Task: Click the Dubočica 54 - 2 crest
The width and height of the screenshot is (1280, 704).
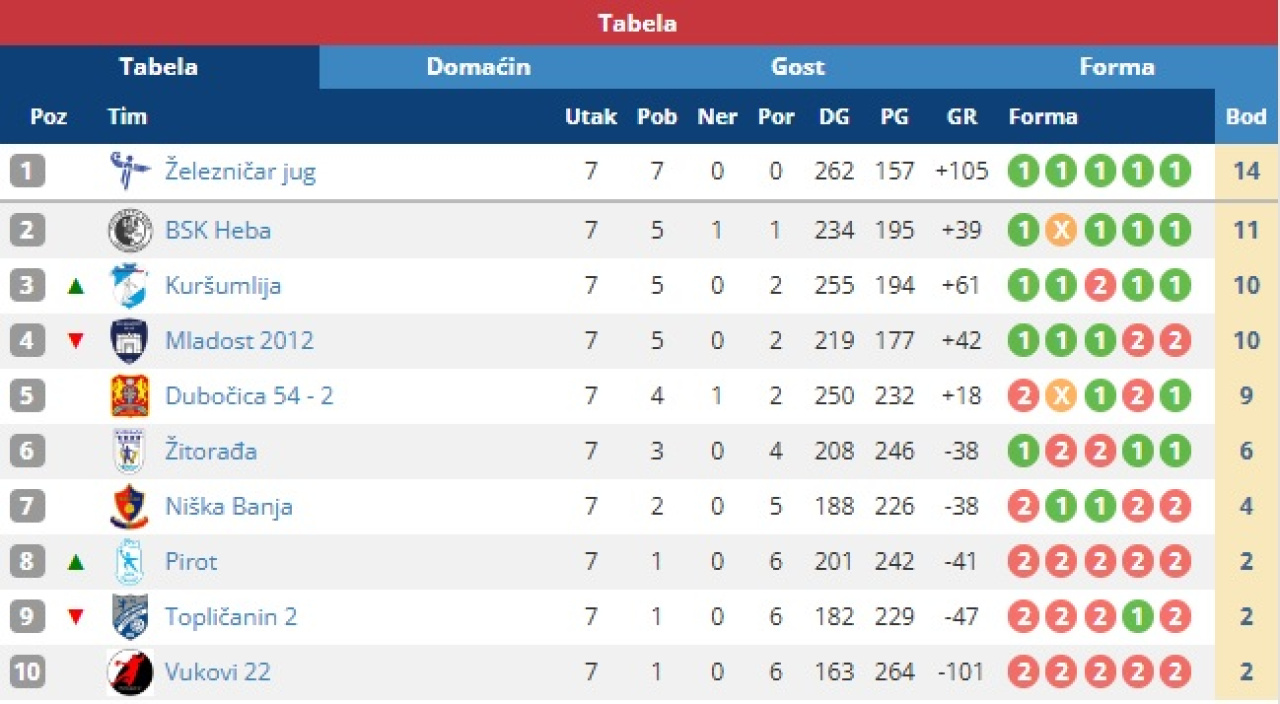Action: coord(130,396)
